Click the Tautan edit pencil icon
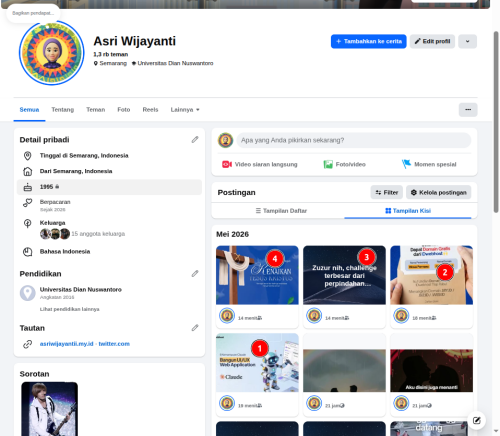500x436 pixels. click(x=195, y=328)
